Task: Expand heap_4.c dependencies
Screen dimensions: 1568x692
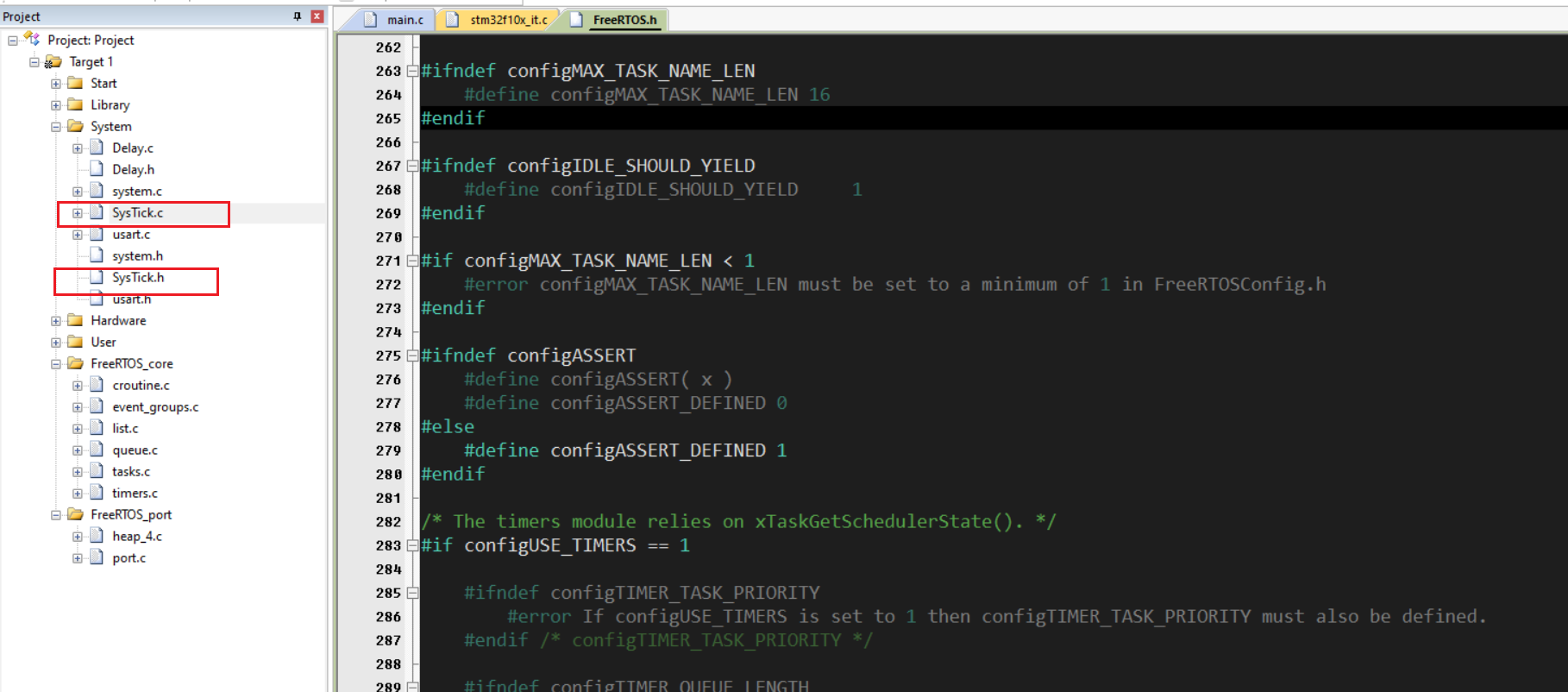Action: coord(78,537)
